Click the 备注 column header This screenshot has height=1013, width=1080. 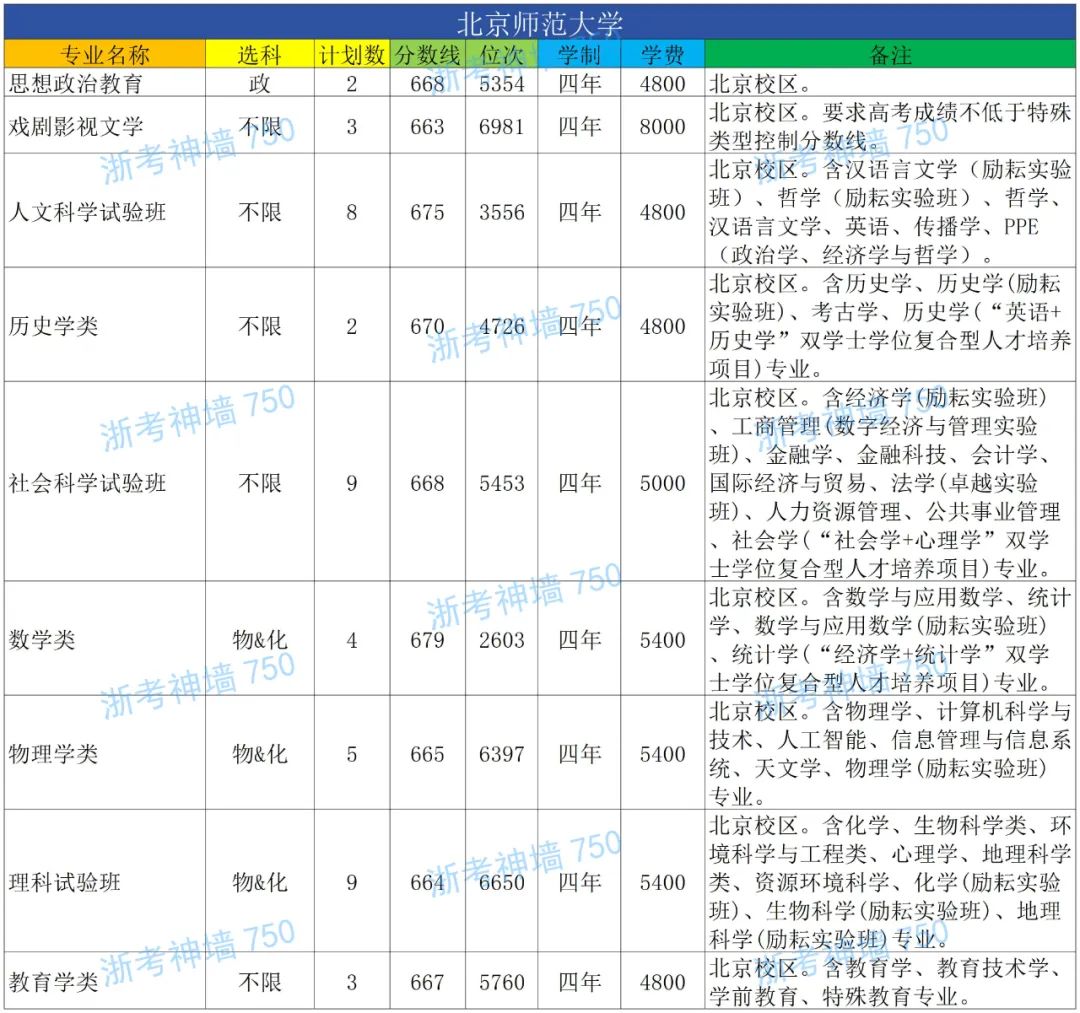tap(890, 54)
